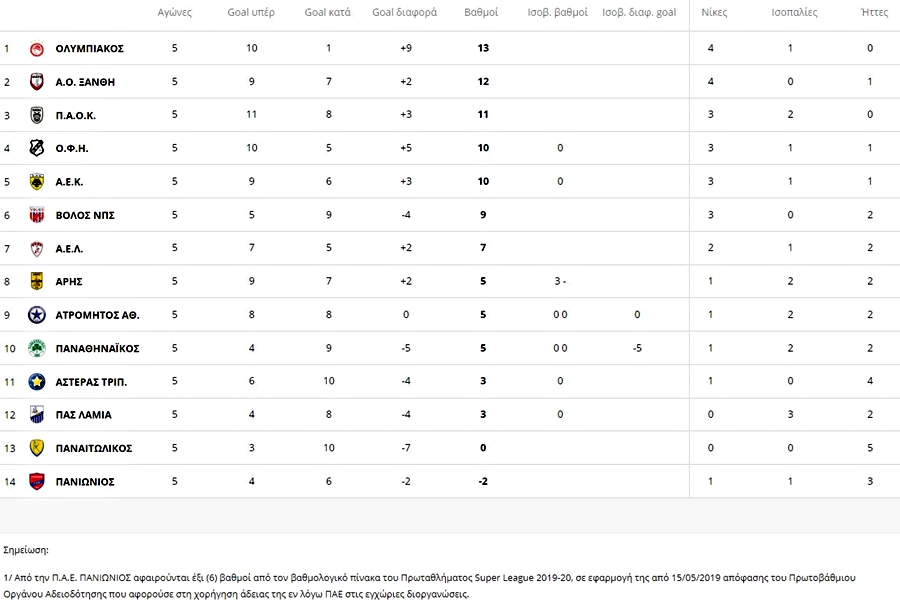The image size is (900, 610).
Task: Click the Goal διαφορά column header
Action: point(404,13)
